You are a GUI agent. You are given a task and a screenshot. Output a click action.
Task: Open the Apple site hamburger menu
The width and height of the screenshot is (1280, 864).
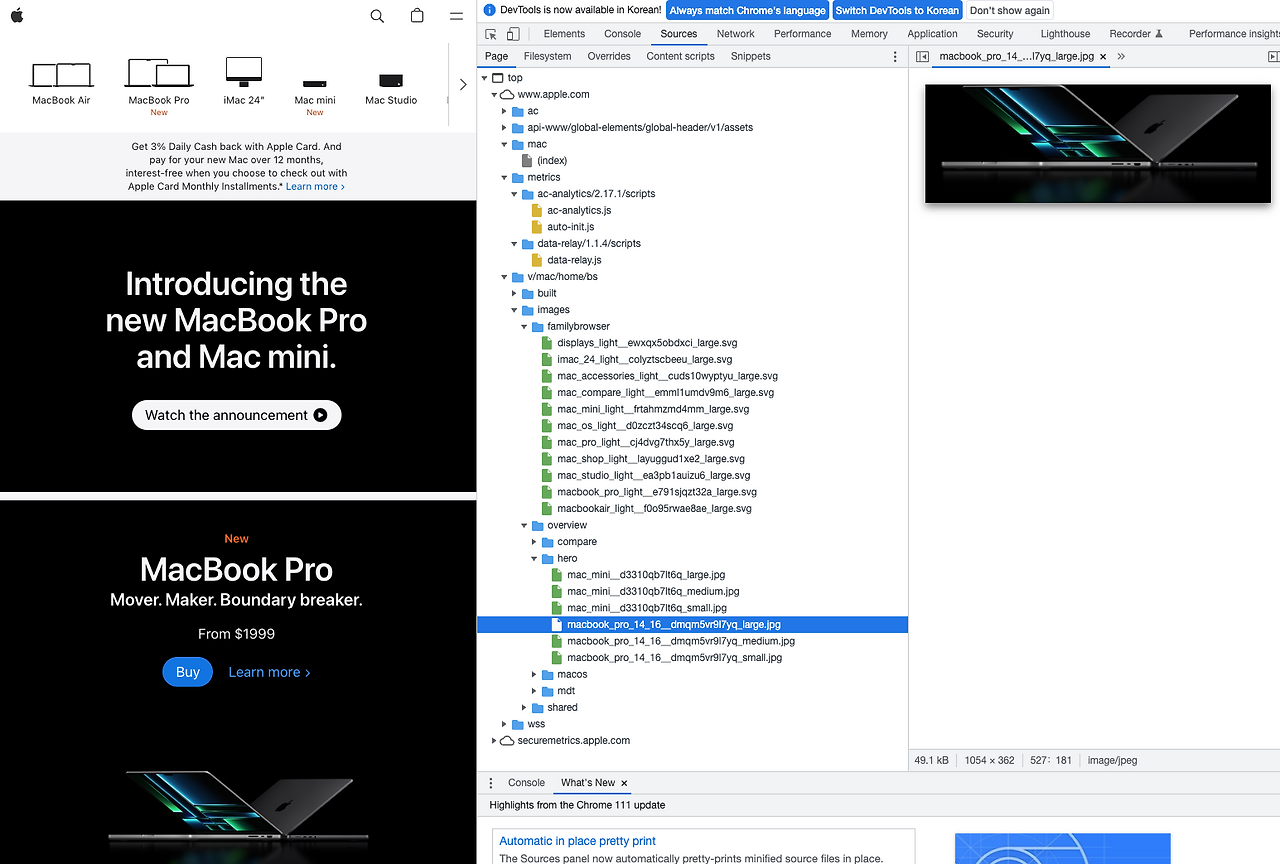click(x=456, y=16)
